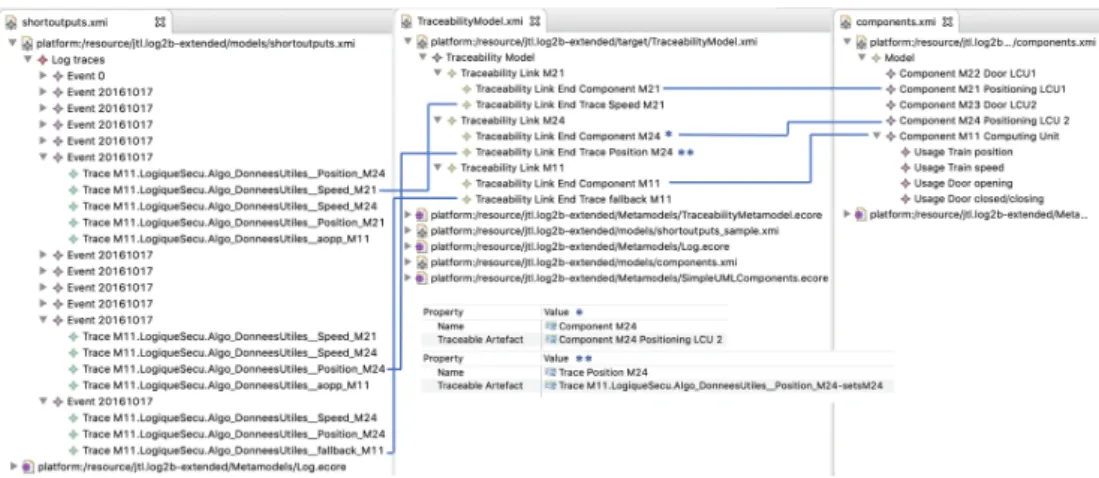Select Usage Door closed/closing

(978, 199)
